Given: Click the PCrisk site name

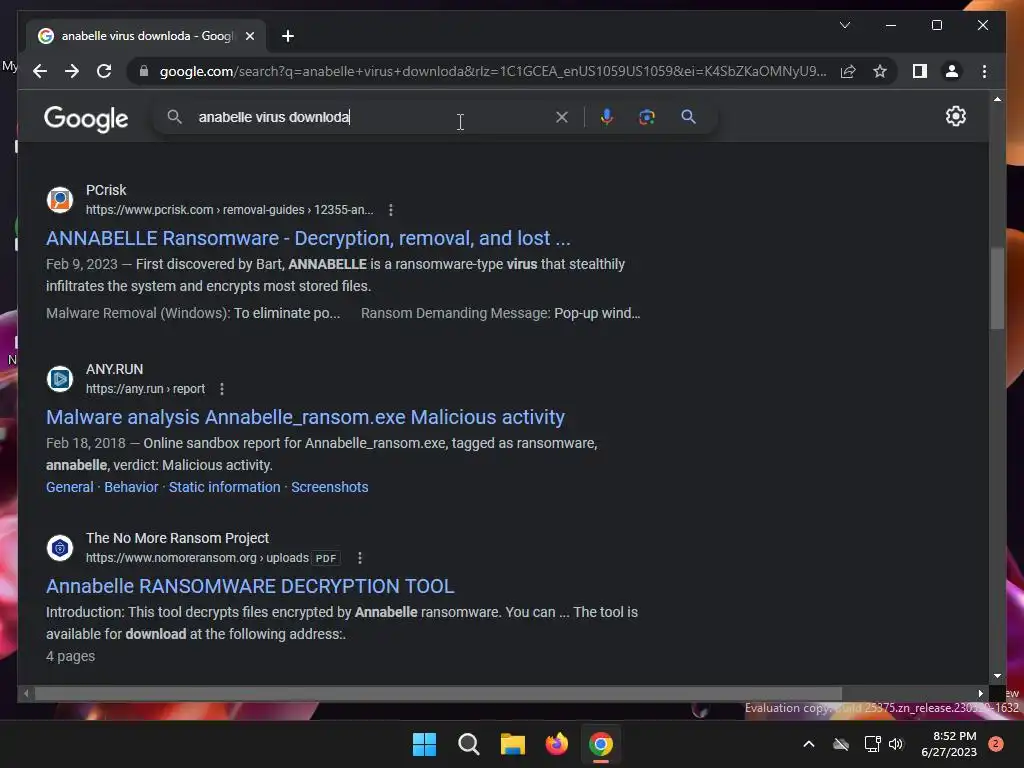Looking at the screenshot, I should pos(106,190).
